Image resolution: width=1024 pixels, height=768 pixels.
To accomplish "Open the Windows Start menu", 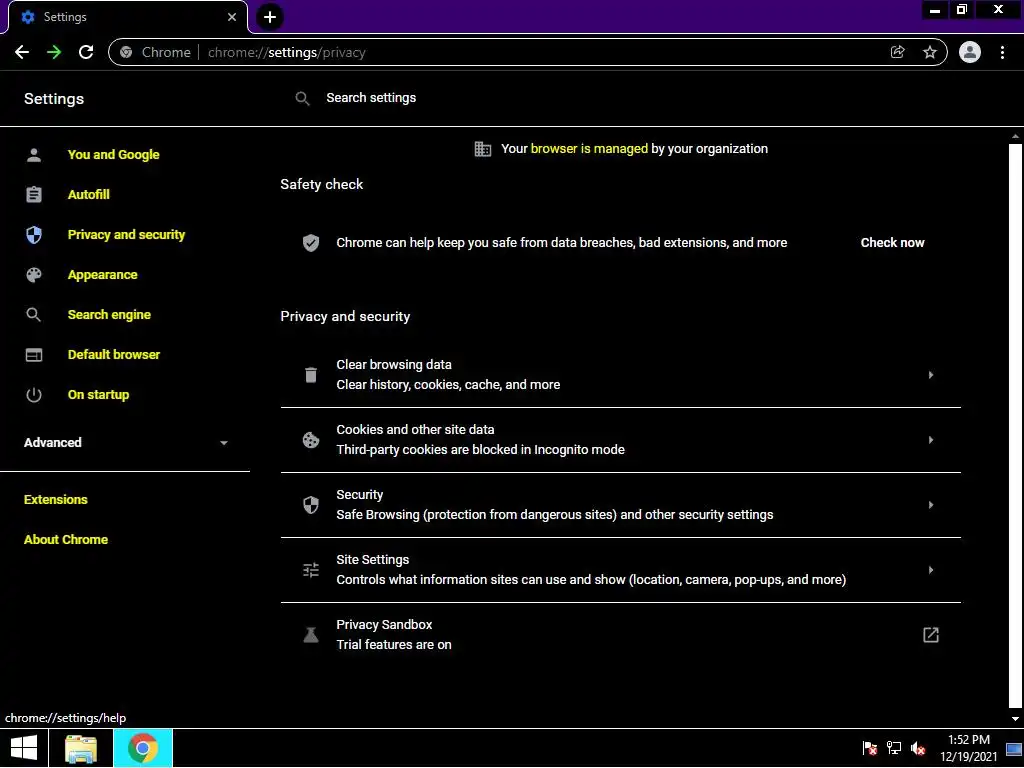I will click(24, 748).
